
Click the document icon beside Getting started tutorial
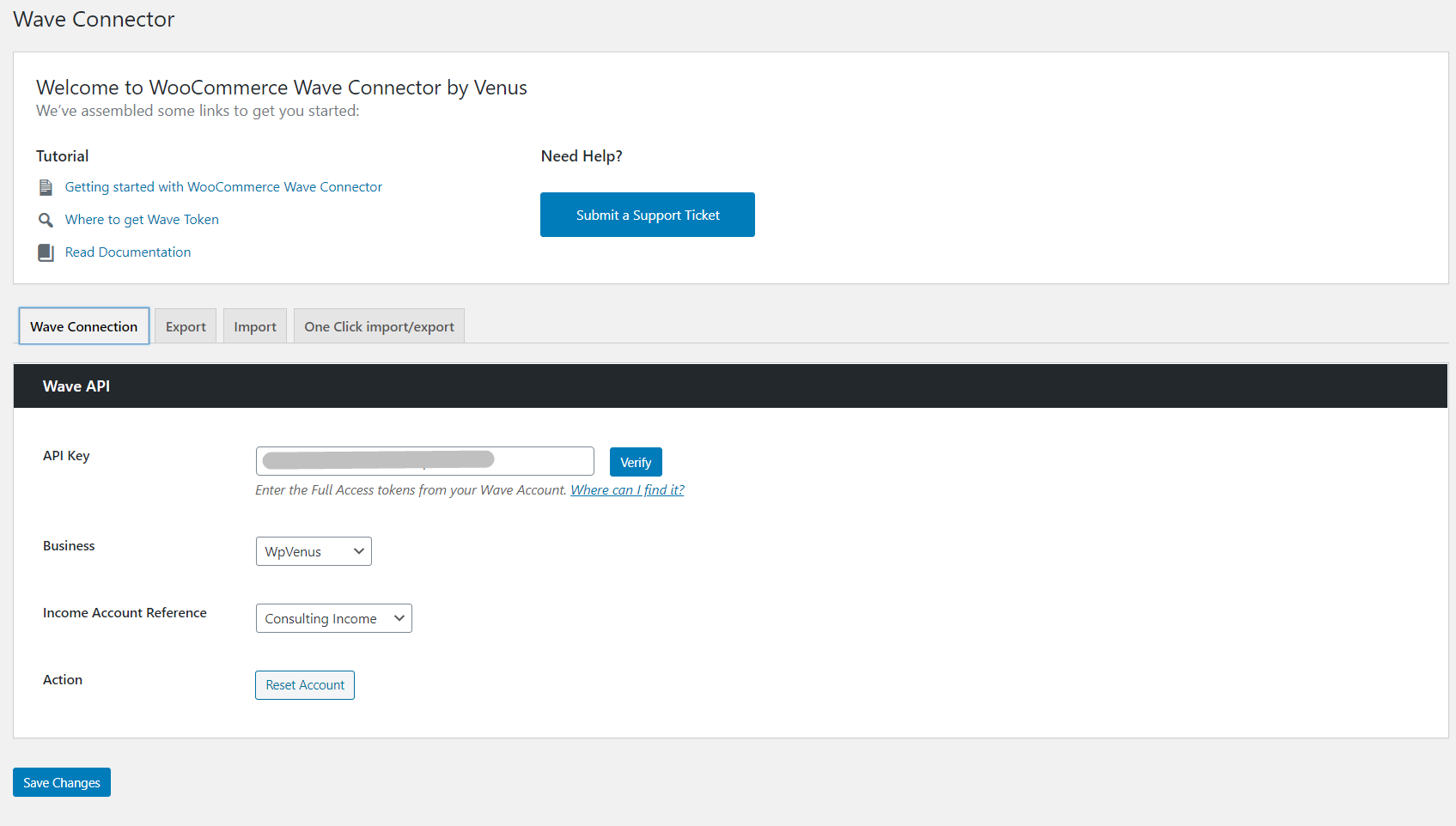click(46, 186)
